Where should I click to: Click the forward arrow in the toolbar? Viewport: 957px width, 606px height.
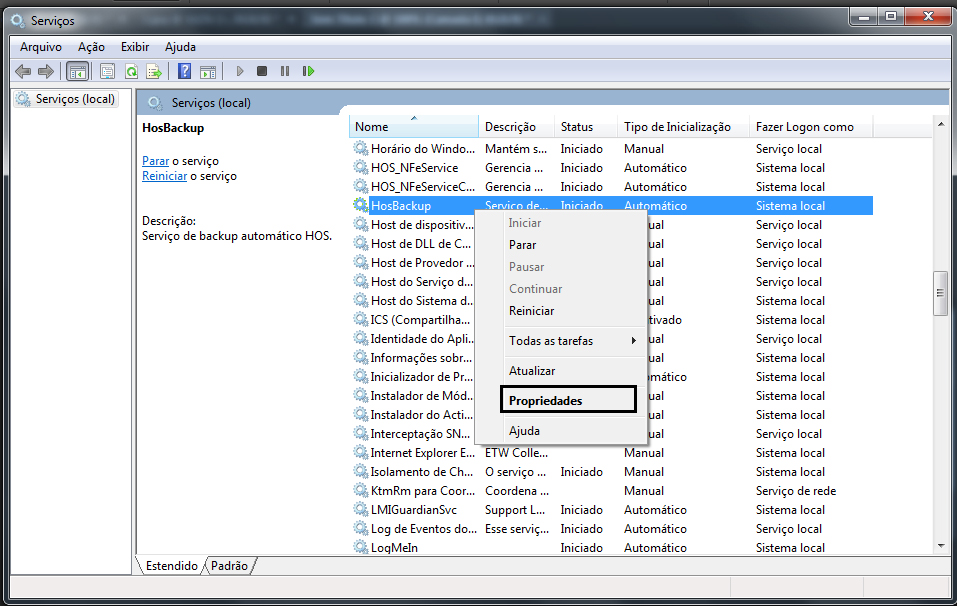45,71
